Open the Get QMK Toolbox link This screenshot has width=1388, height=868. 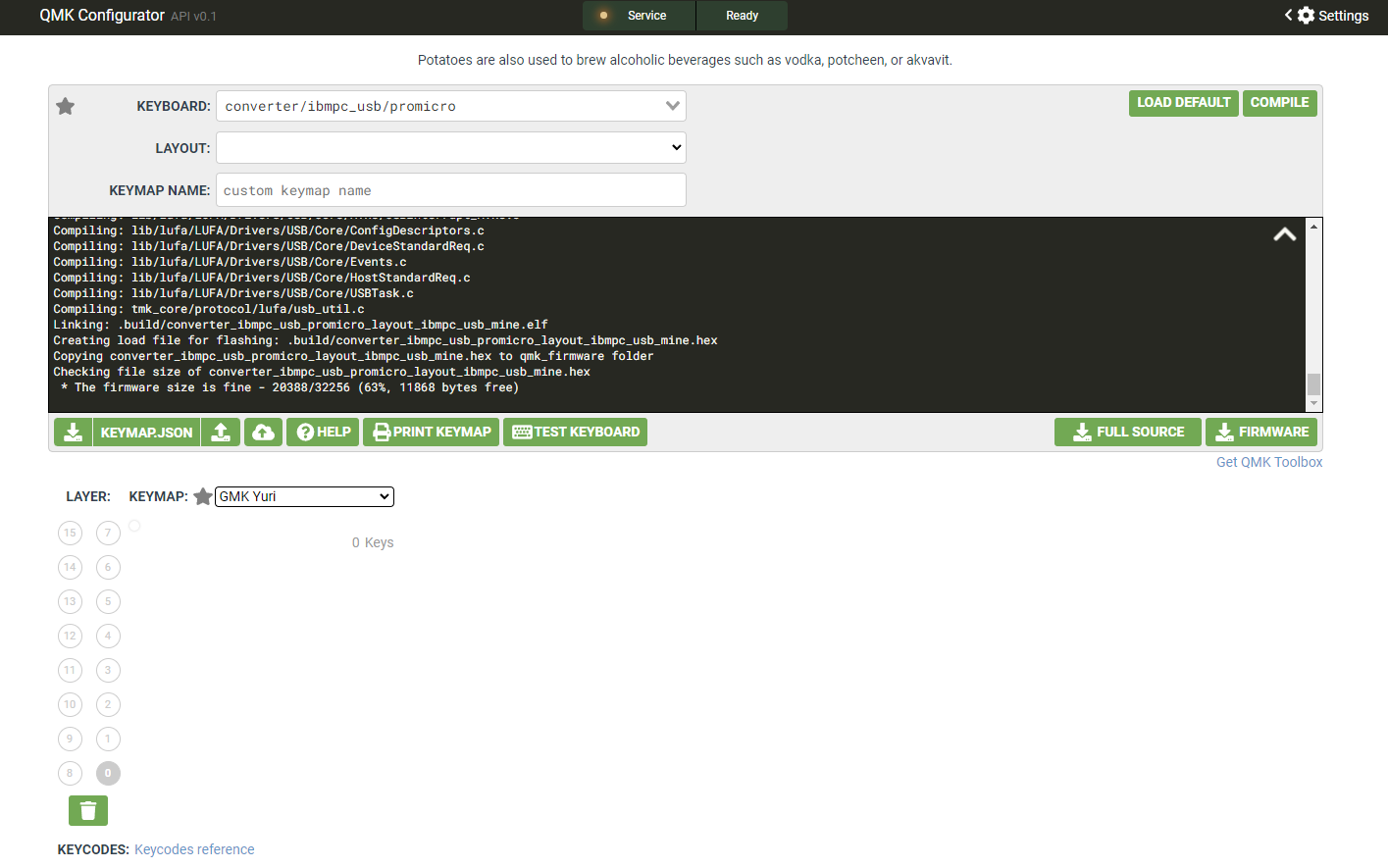1268,462
